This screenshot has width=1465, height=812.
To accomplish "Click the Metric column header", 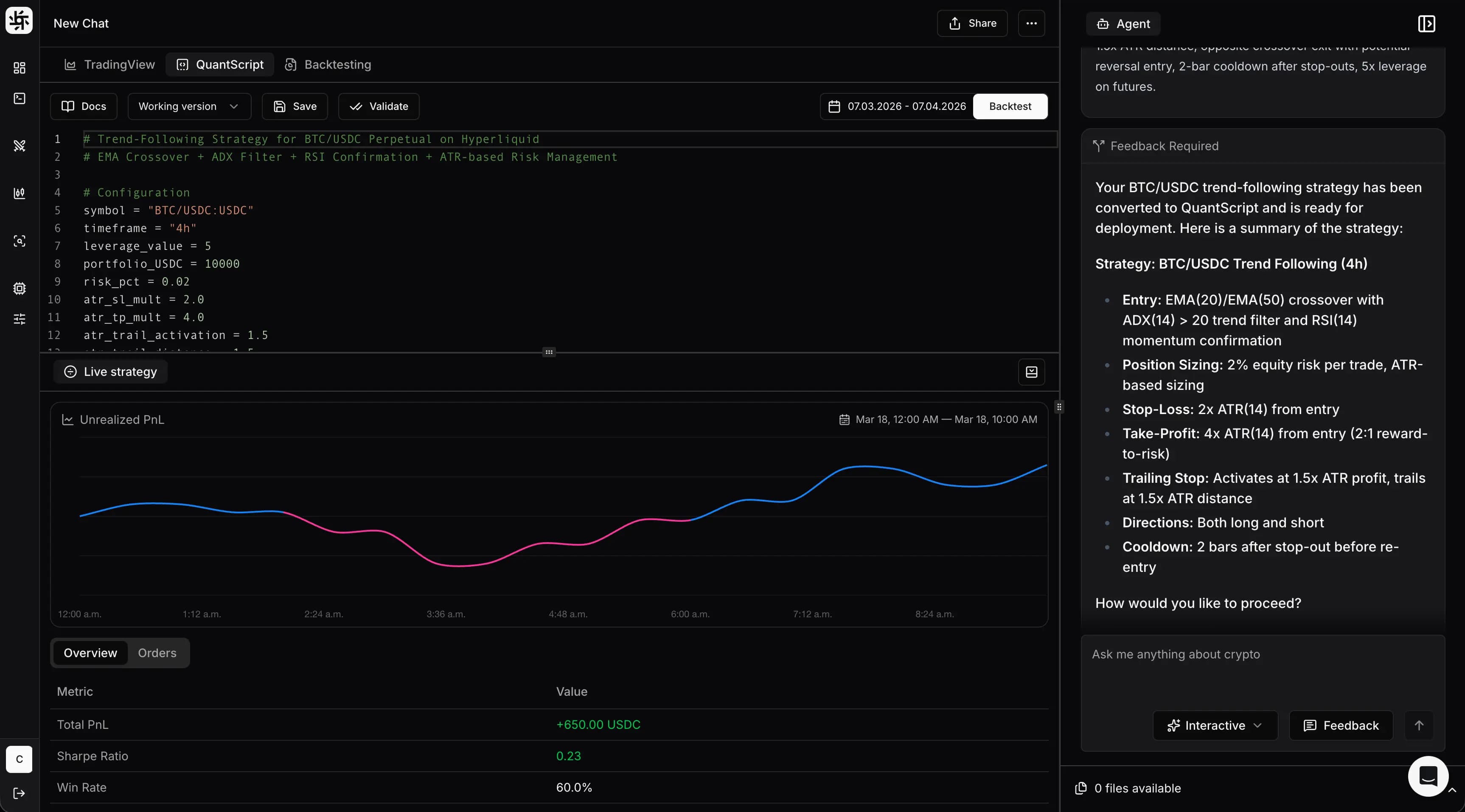I will [75, 692].
